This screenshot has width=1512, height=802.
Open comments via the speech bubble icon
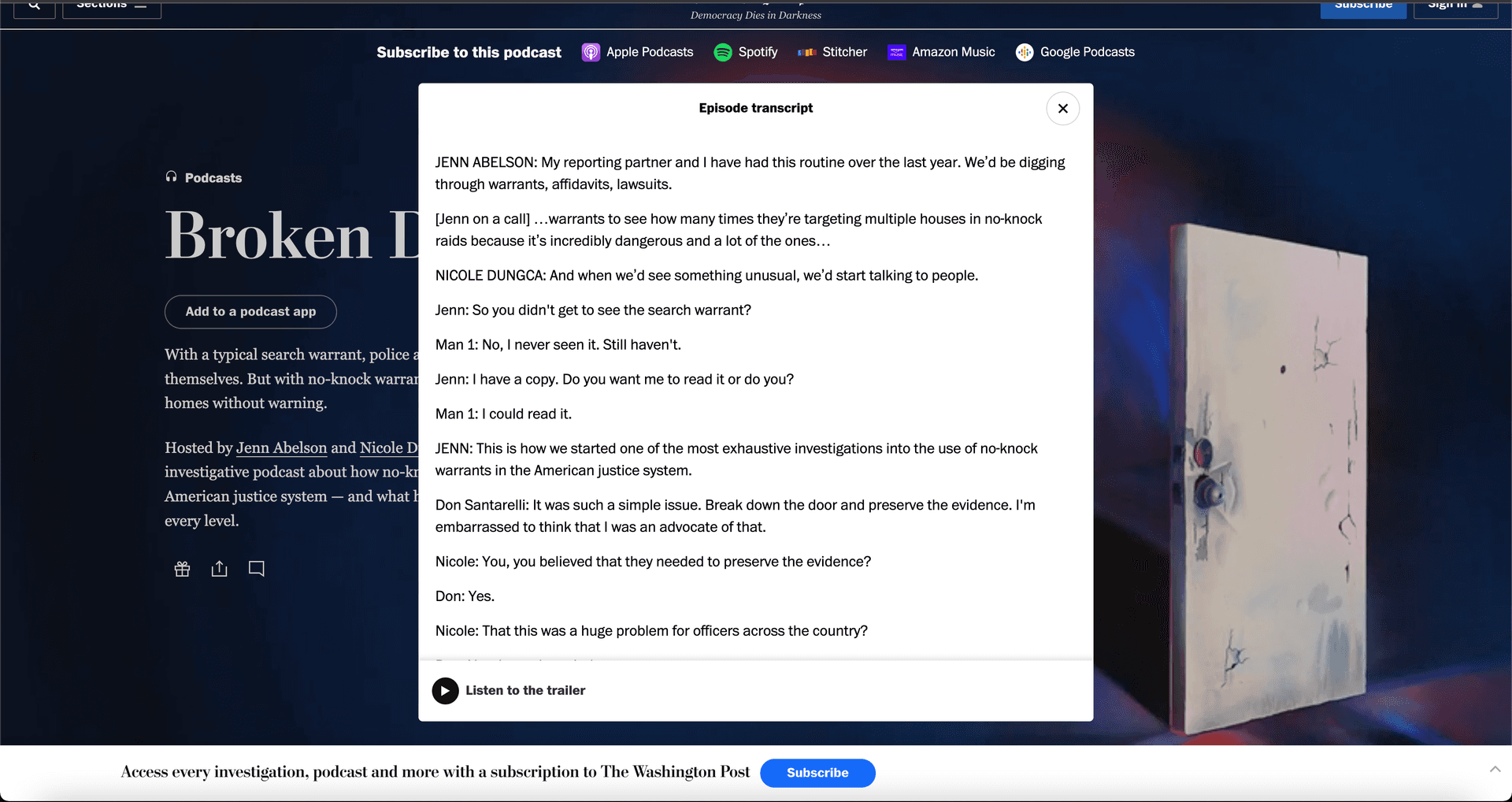click(256, 568)
